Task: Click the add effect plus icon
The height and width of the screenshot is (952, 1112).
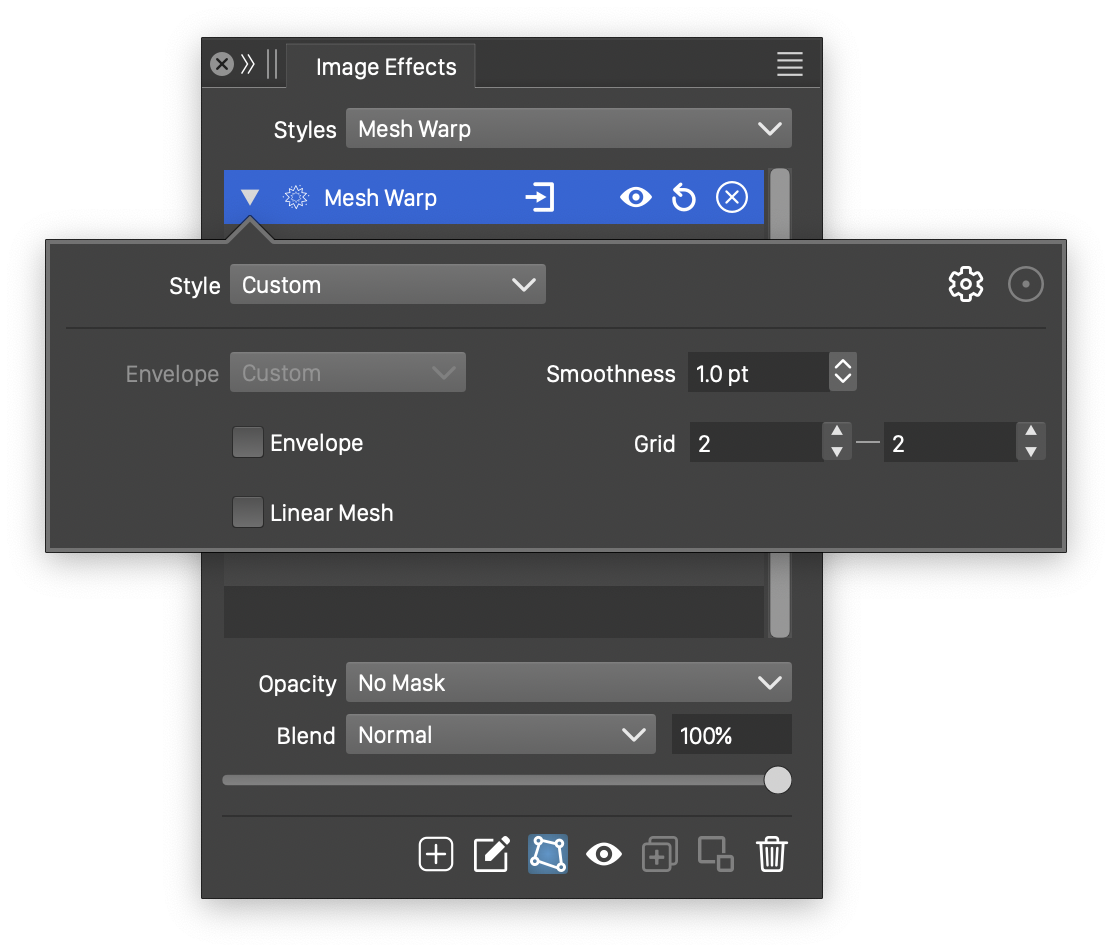Action: [x=436, y=855]
